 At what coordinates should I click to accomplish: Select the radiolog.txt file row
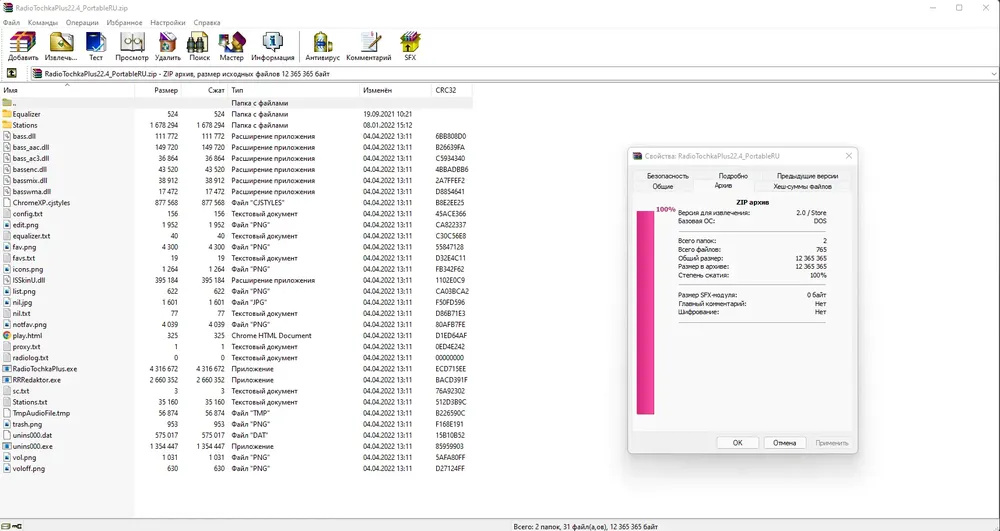click(236, 358)
